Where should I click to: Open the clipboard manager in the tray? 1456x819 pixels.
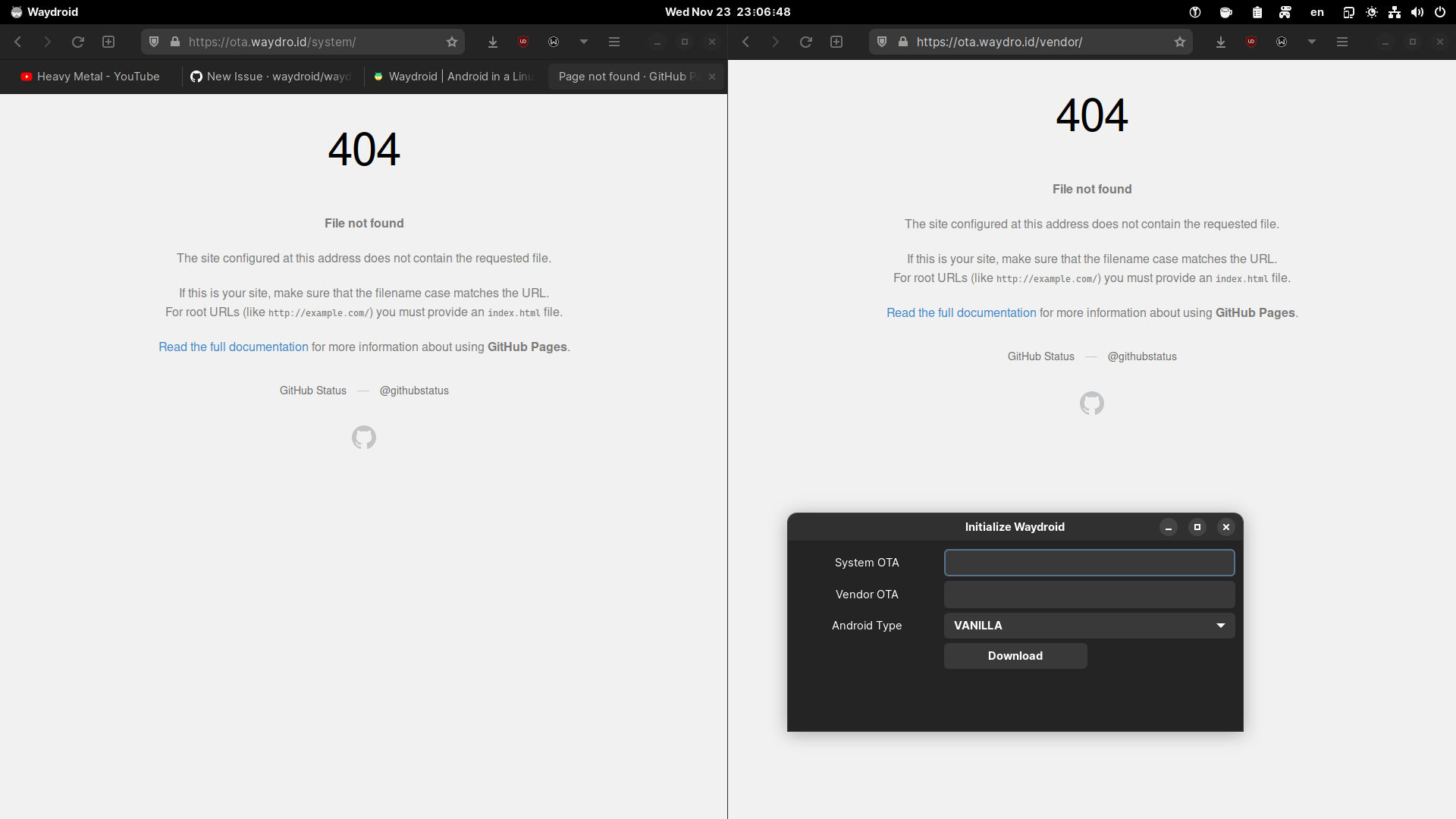[x=1257, y=12]
